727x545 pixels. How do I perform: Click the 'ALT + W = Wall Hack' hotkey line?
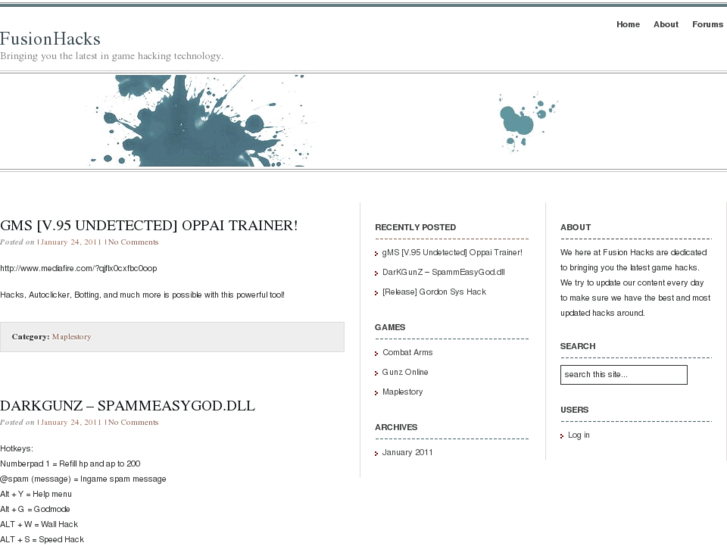coord(39,525)
